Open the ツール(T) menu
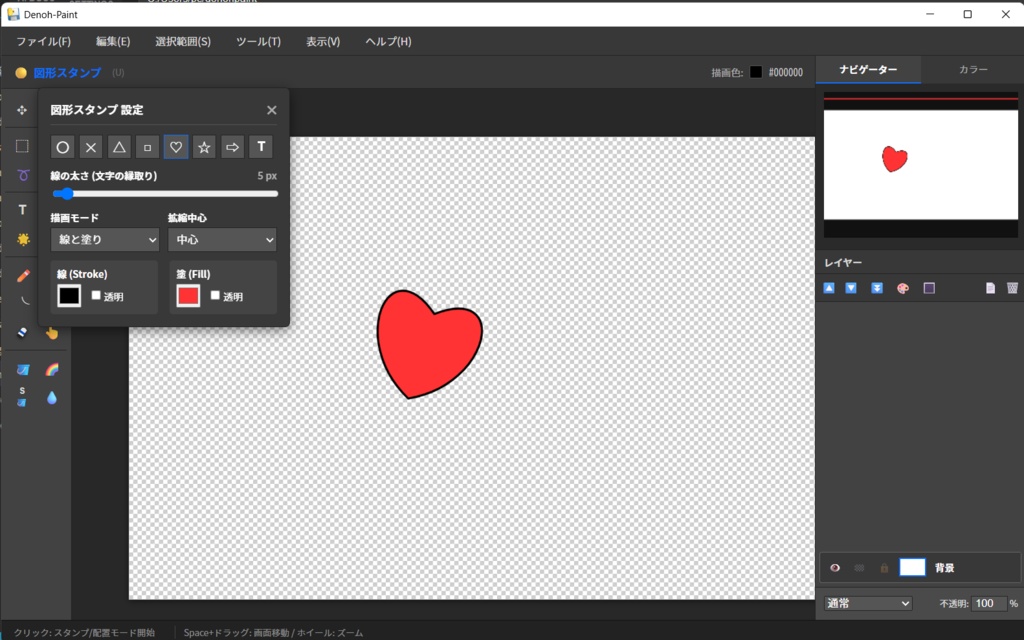 tap(258, 41)
